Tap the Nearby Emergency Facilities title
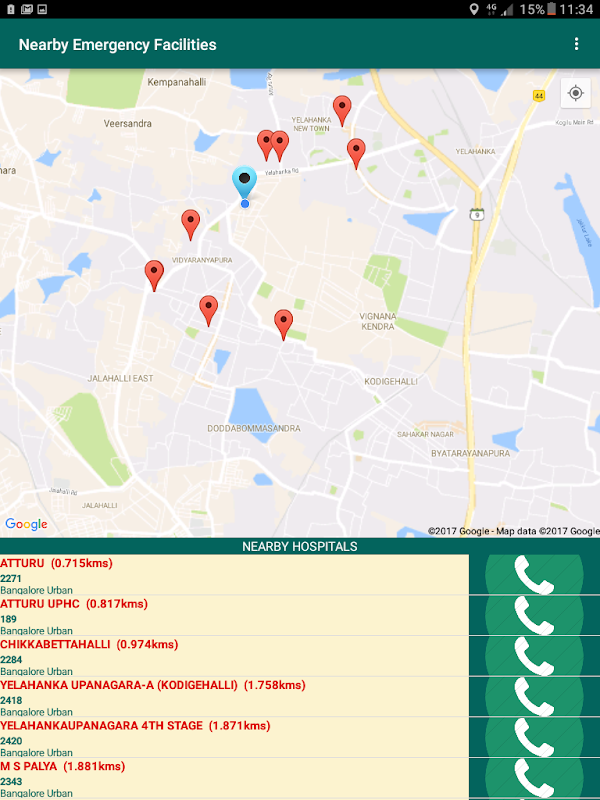 pyautogui.click(x=117, y=45)
